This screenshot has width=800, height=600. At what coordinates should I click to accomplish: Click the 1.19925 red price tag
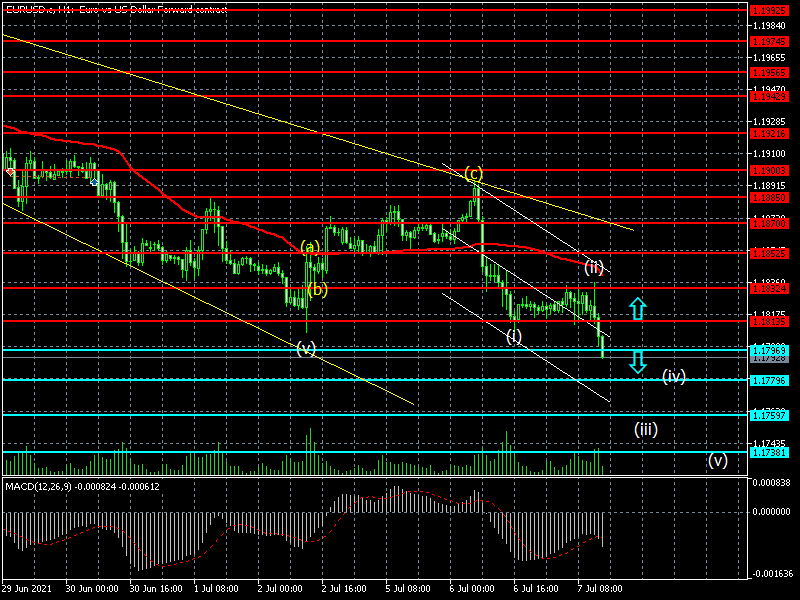[x=769, y=10]
